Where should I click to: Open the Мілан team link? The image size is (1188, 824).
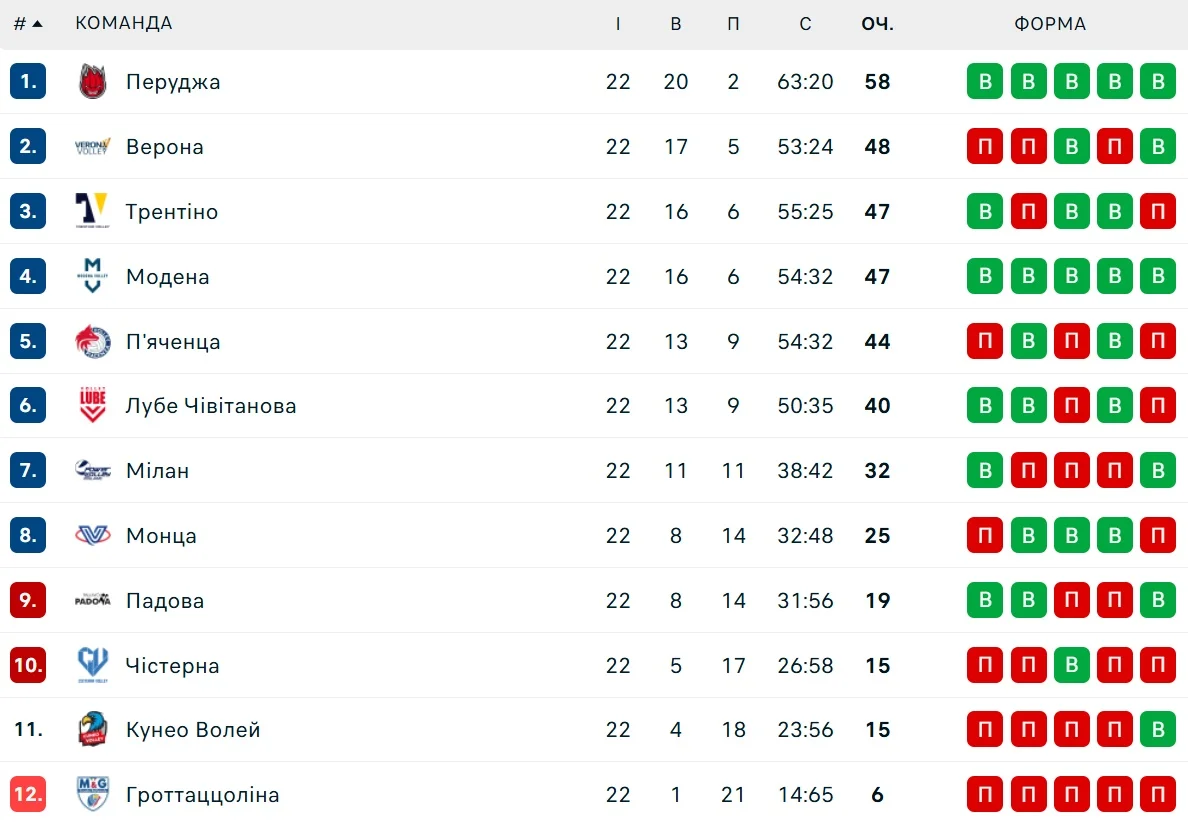(157, 471)
